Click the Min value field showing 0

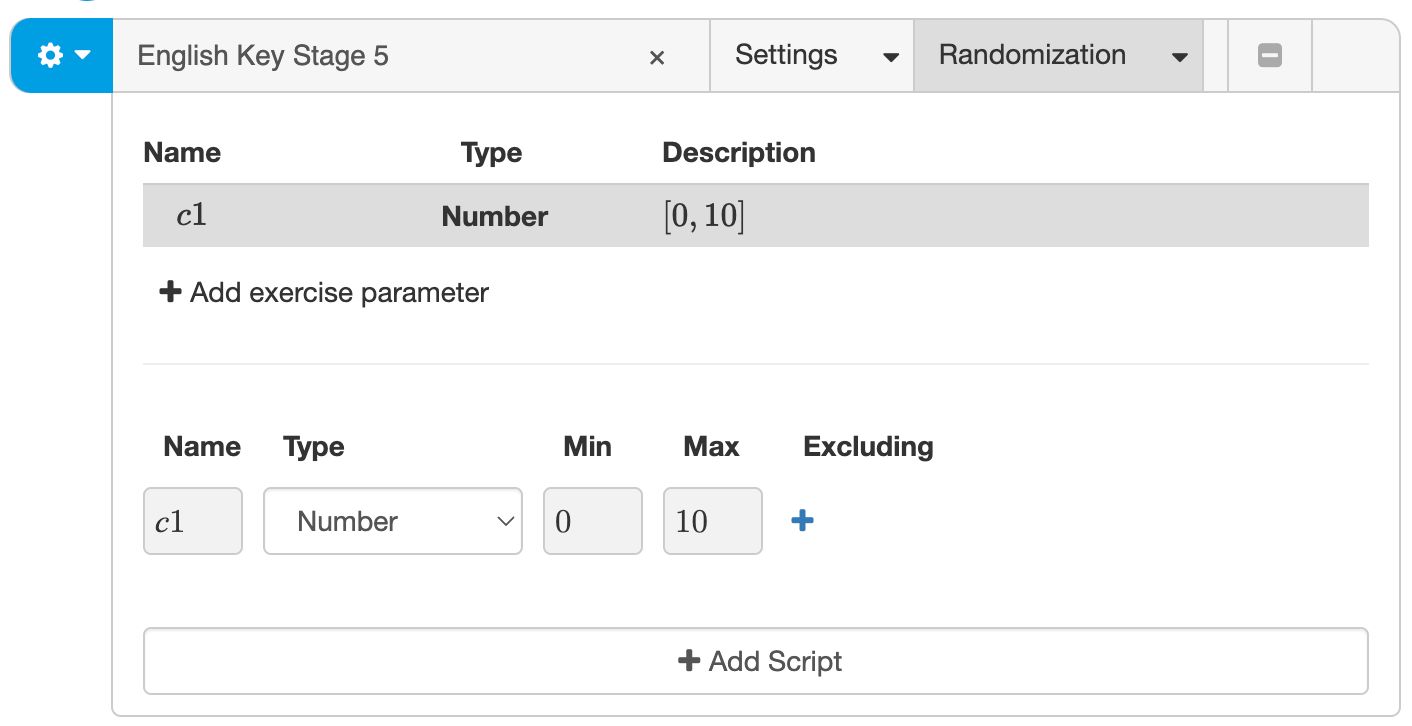coord(592,520)
